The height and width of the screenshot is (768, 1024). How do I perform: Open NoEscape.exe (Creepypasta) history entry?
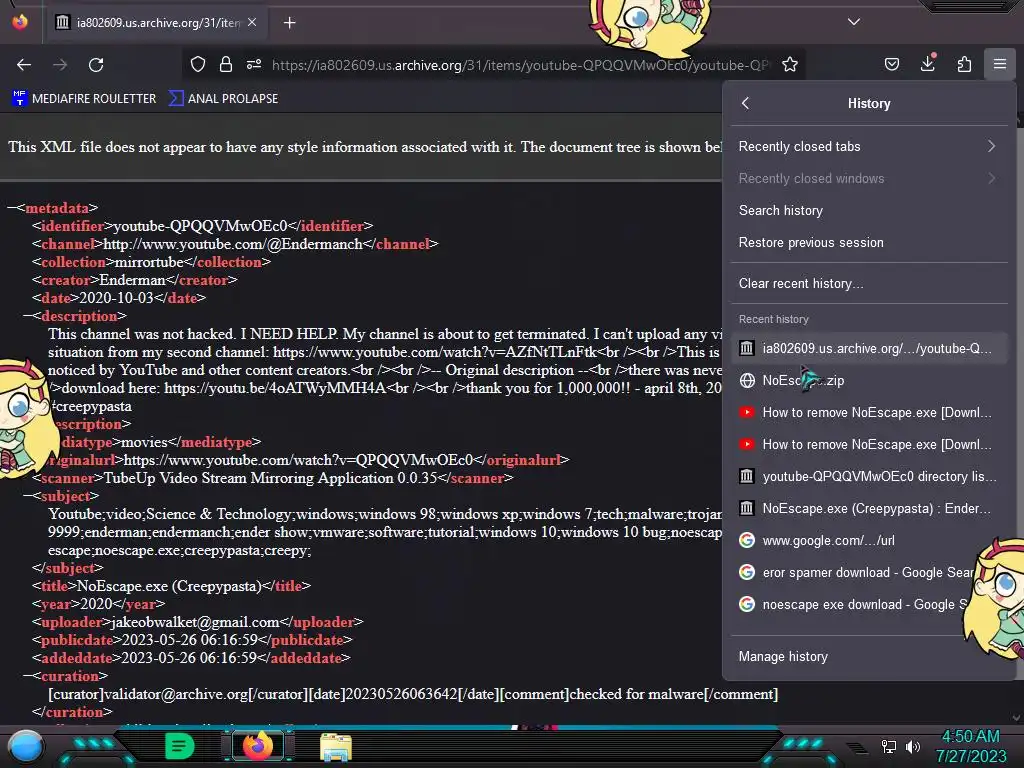coord(869,508)
